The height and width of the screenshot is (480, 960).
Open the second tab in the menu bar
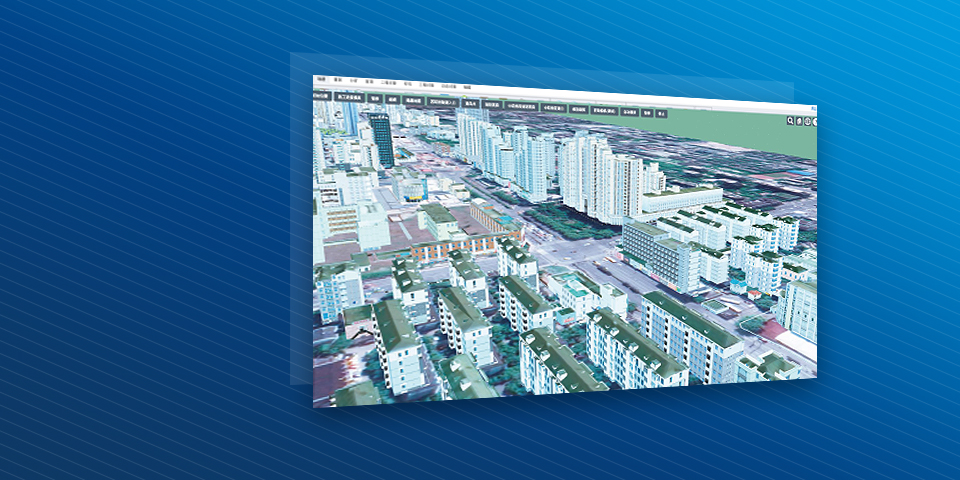tap(338, 80)
